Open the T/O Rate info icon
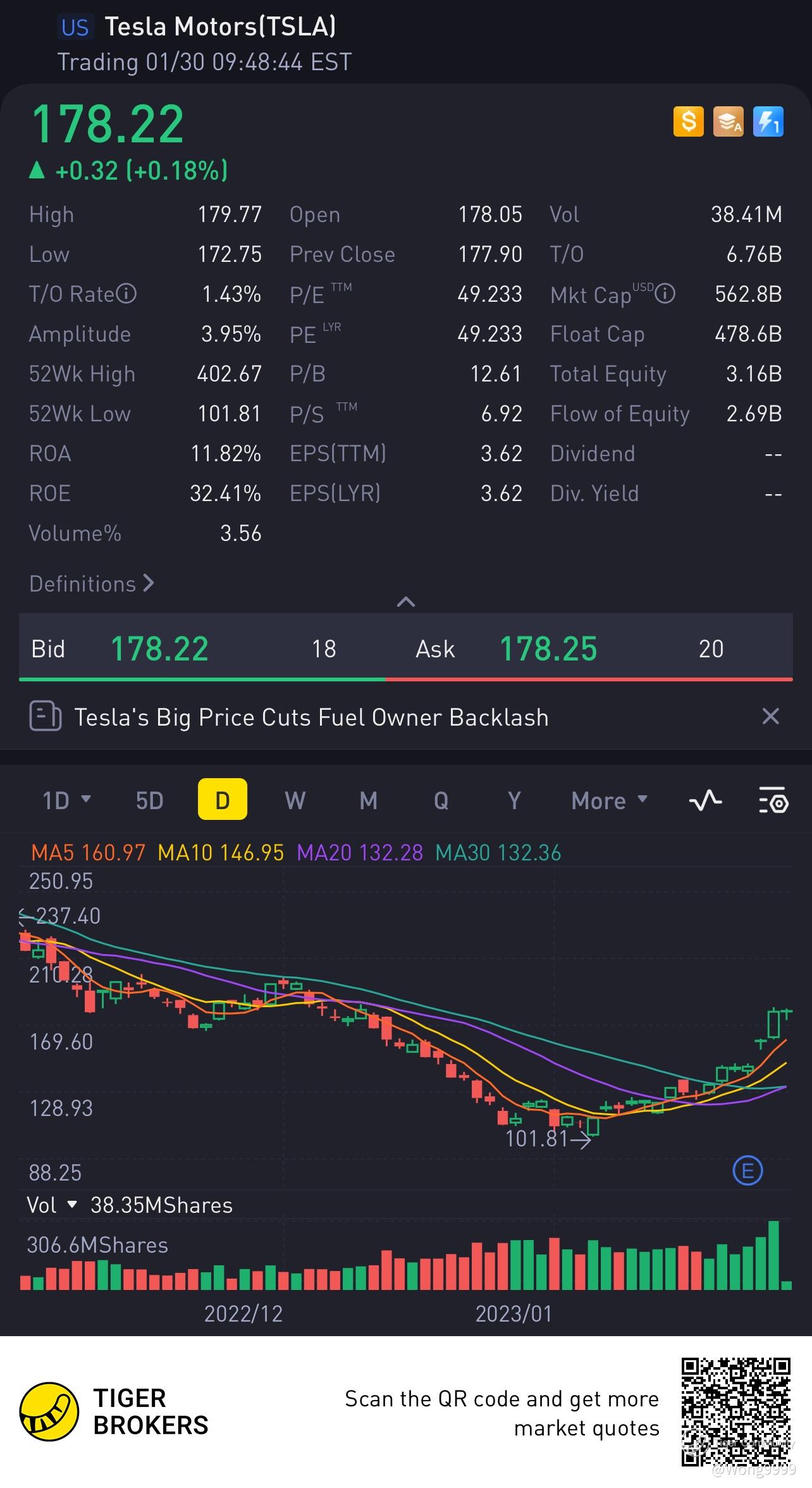The width and height of the screenshot is (812, 1488). coord(126,294)
